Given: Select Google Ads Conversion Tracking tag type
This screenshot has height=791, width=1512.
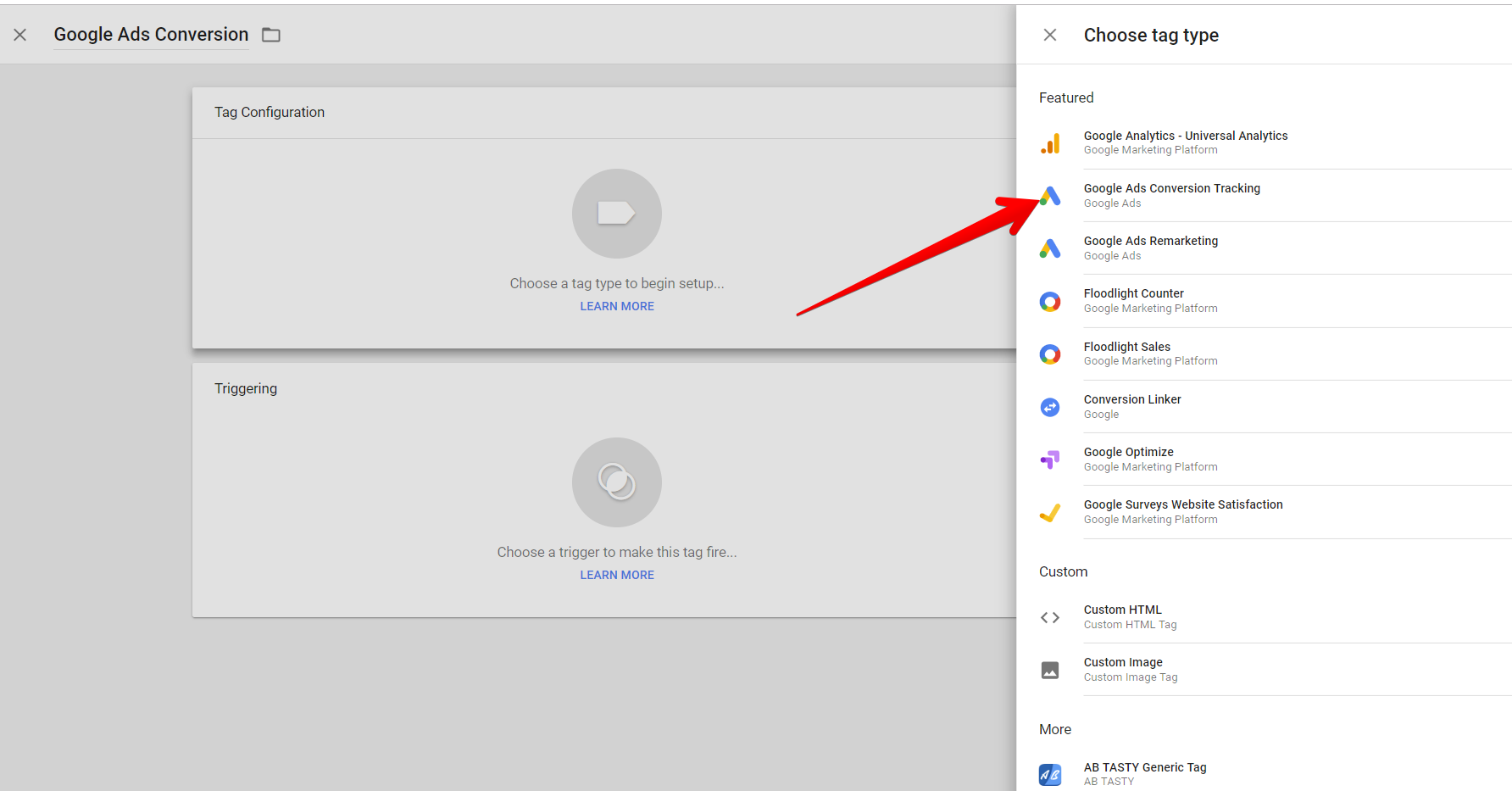Looking at the screenshot, I should (1275, 196).
